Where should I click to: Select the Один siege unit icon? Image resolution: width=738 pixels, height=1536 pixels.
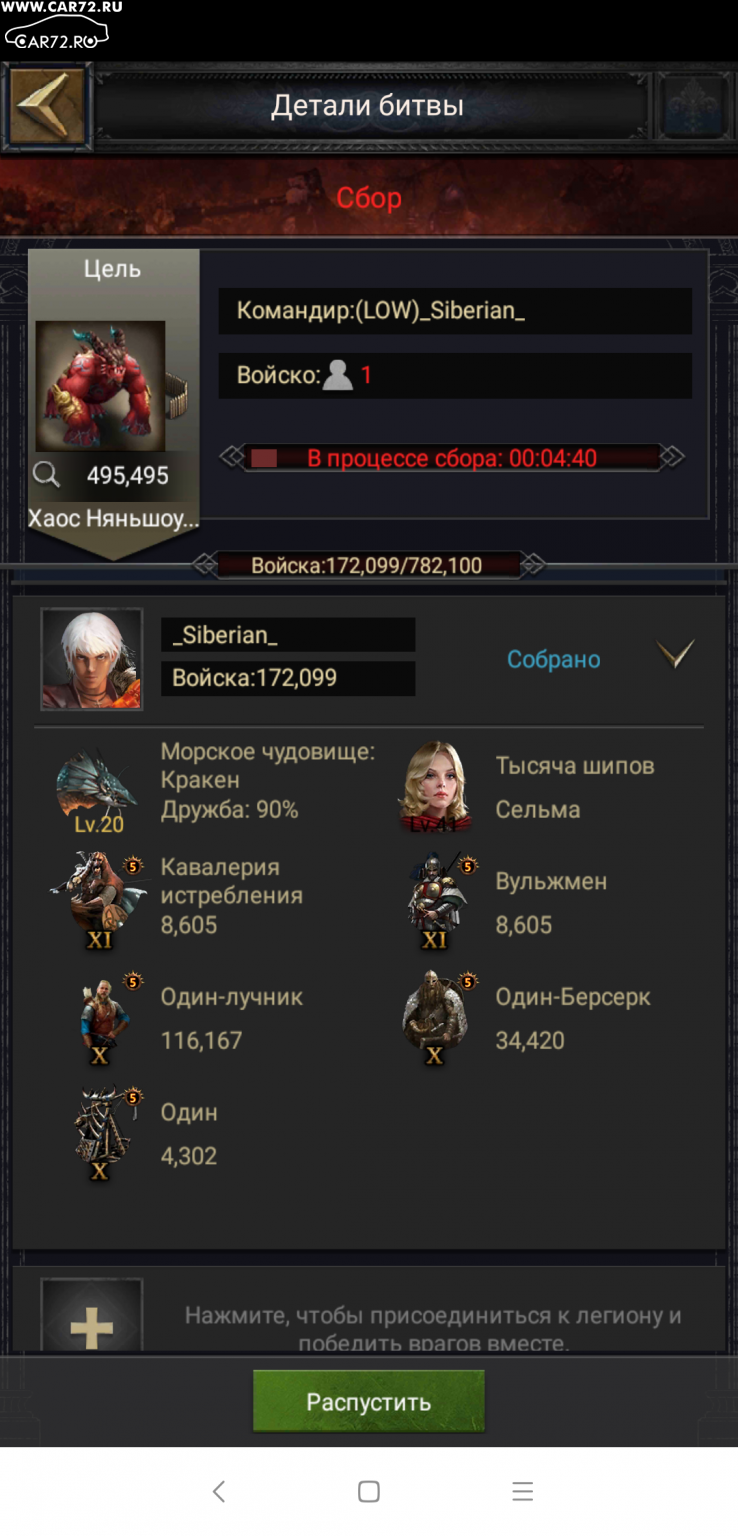(103, 1132)
